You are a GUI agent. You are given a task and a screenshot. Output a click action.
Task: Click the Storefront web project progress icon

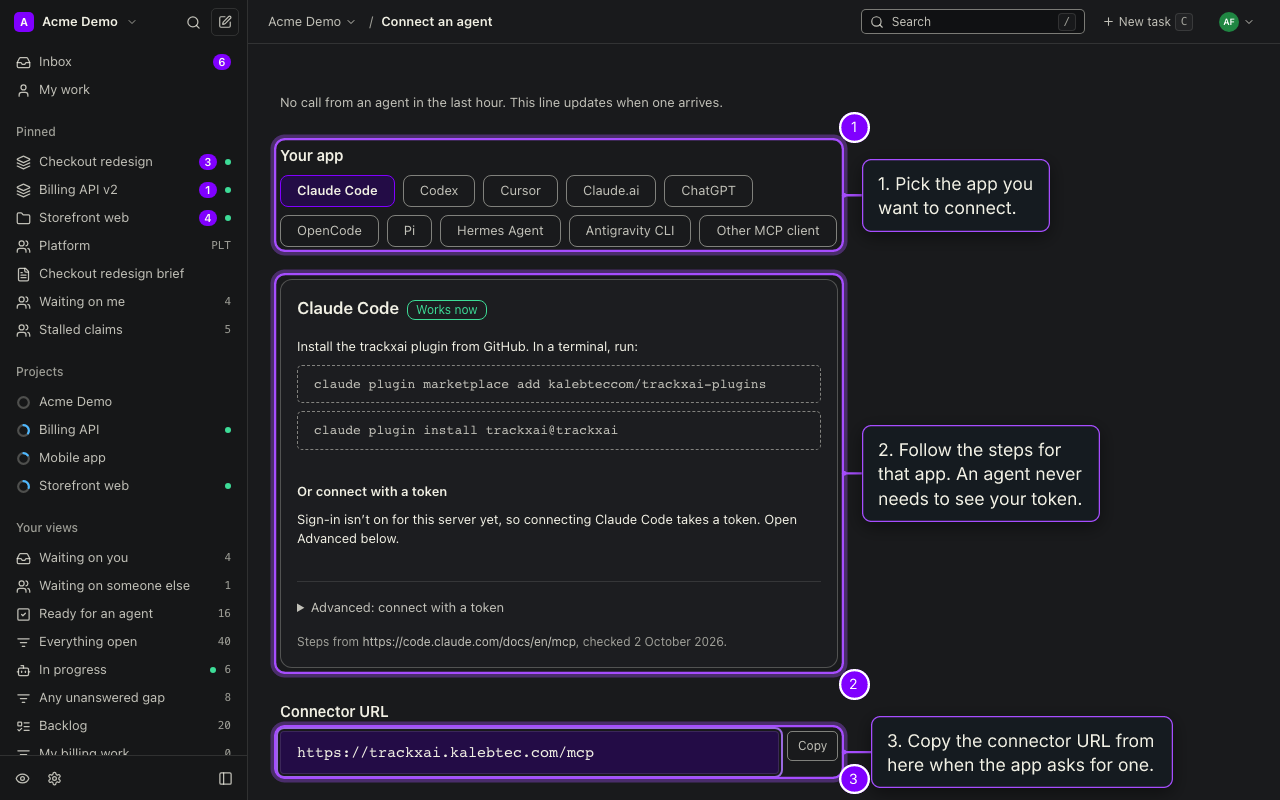pyautogui.click(x=24, y=486)
